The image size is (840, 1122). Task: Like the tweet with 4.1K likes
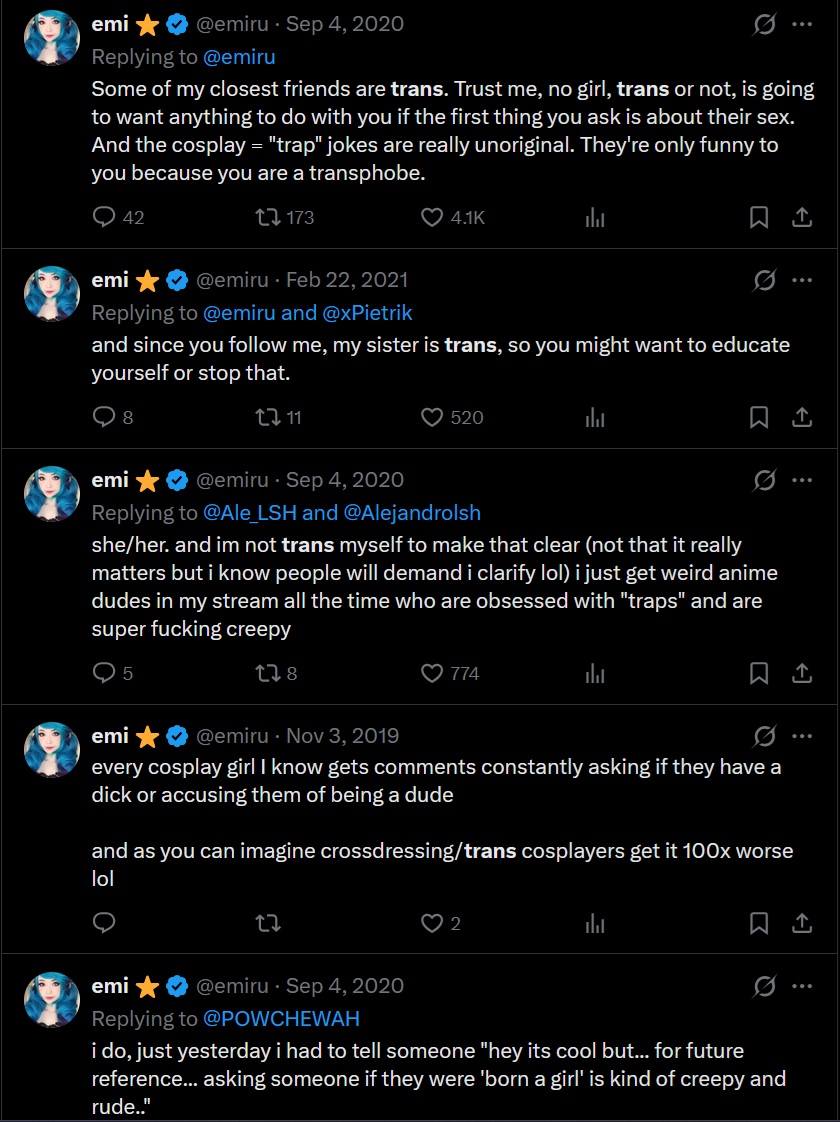pos(432,217)
